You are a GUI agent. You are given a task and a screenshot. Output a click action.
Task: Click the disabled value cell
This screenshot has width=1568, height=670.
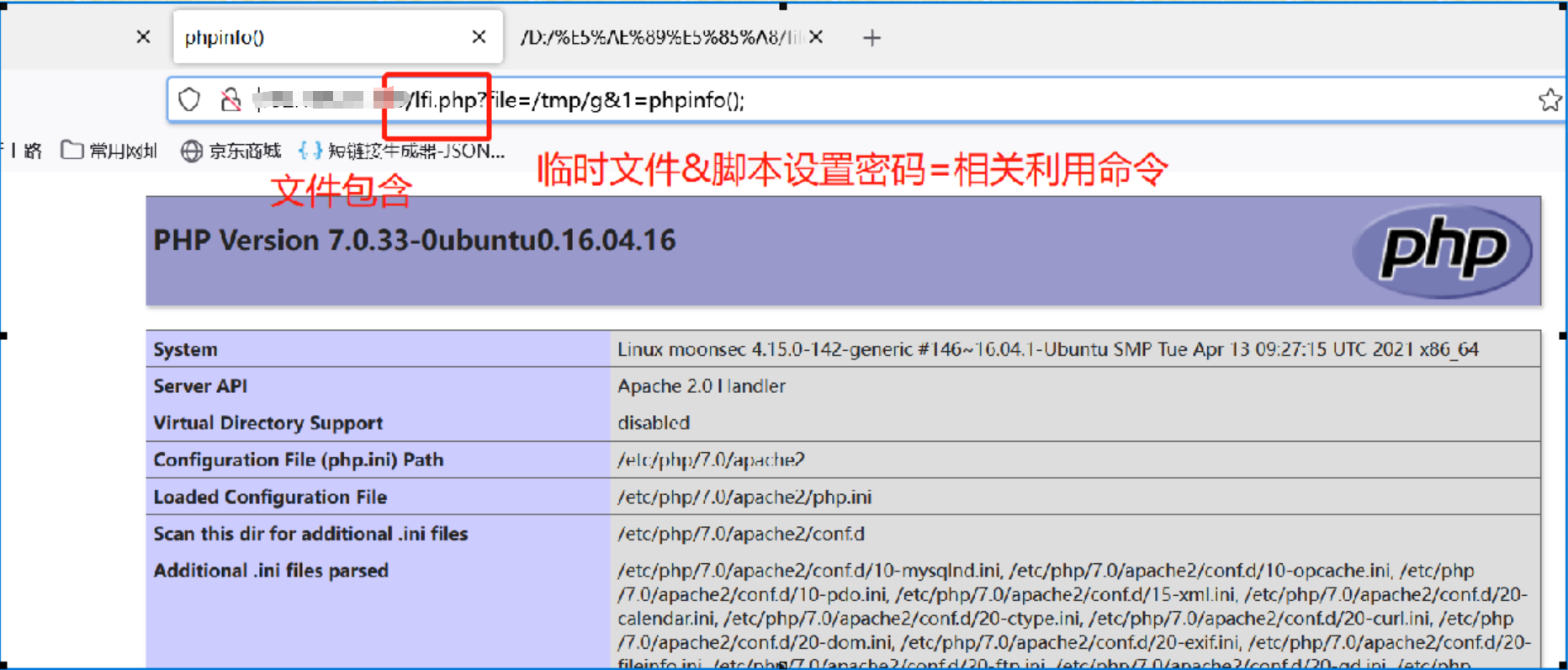pos(654,423)
